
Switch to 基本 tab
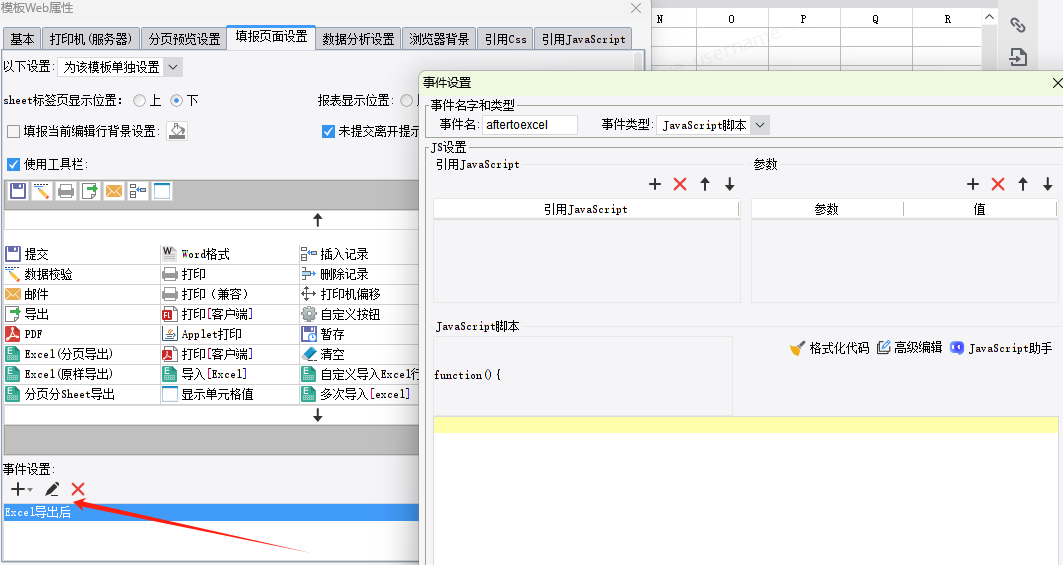pos(22,39)
